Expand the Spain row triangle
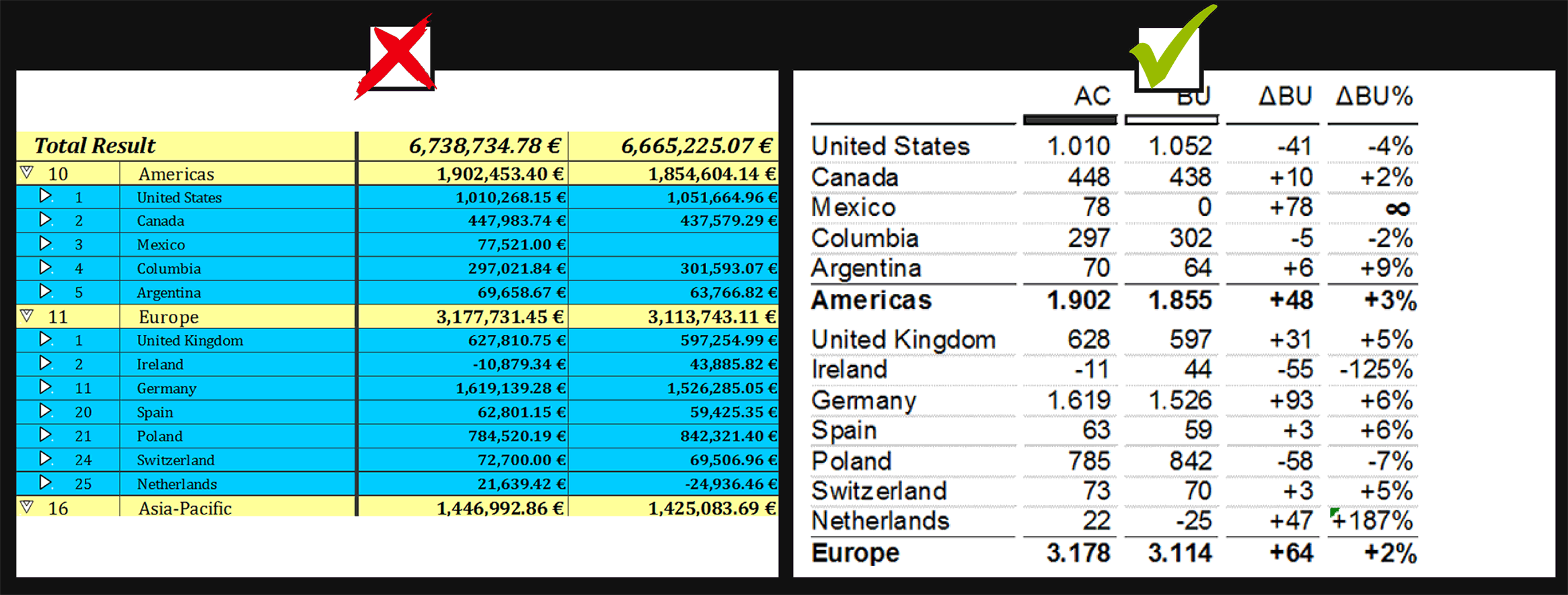 point(45,411)
